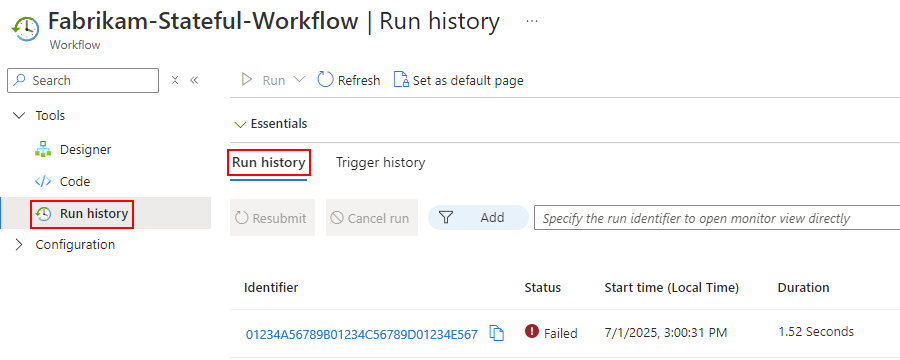Screen dimensions: 900x360
Task: Click the Resubmit button
Action: click(273, 218)
